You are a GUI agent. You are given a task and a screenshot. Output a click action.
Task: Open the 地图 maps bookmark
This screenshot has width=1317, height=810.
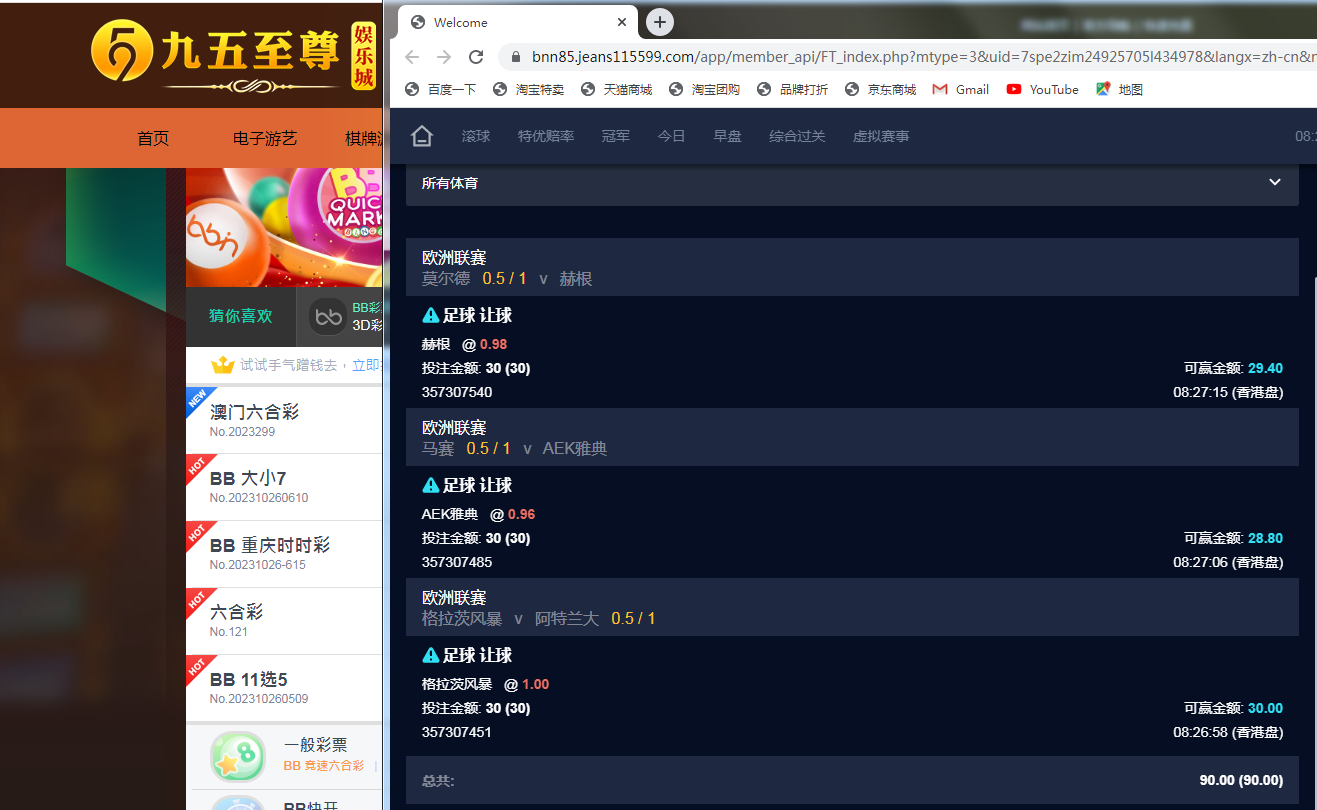[x=1119, y=89]
